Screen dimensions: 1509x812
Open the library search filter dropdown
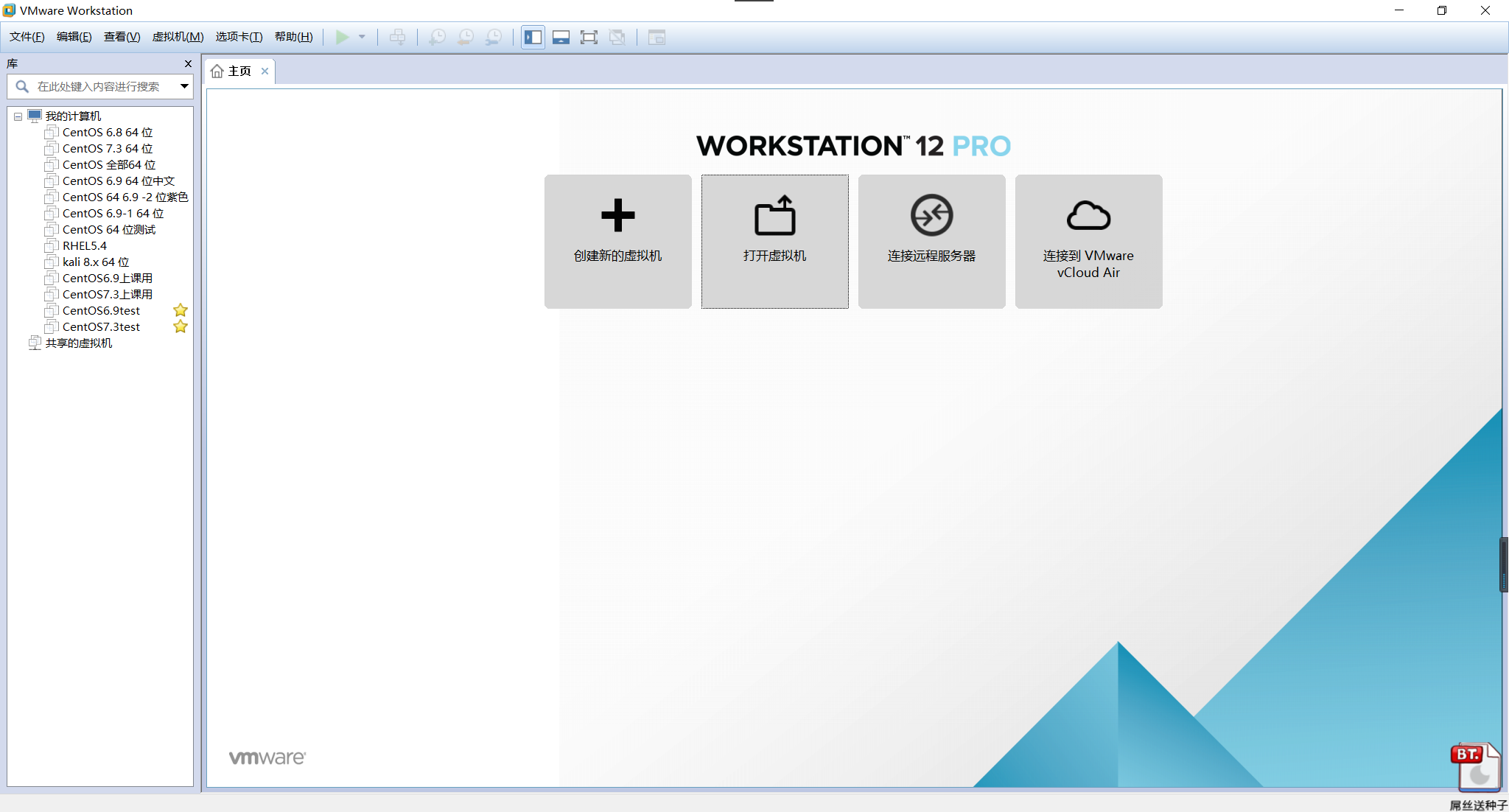(184, 87)
